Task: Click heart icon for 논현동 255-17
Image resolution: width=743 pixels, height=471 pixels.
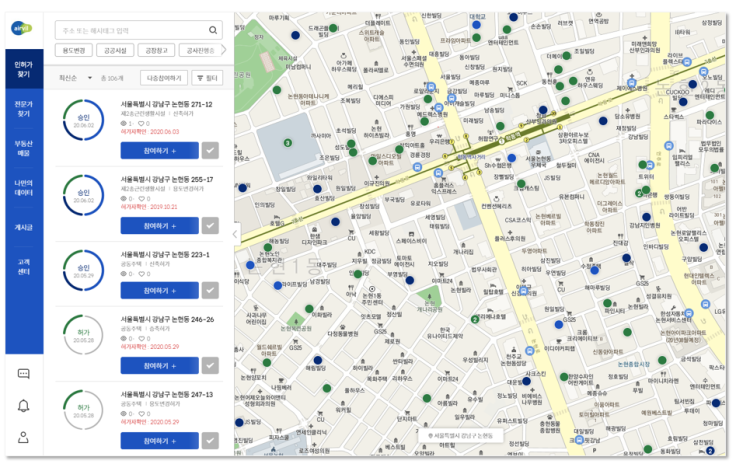Action: tap(141, 199)
